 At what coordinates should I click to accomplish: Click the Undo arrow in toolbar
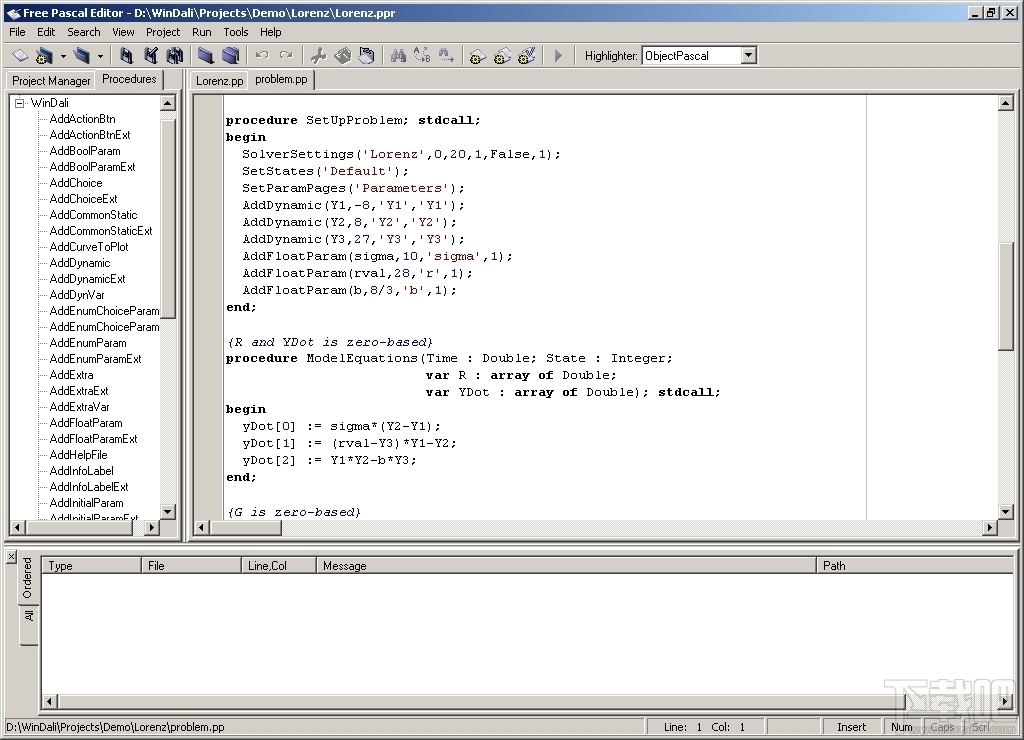click(x=262, y=56)
